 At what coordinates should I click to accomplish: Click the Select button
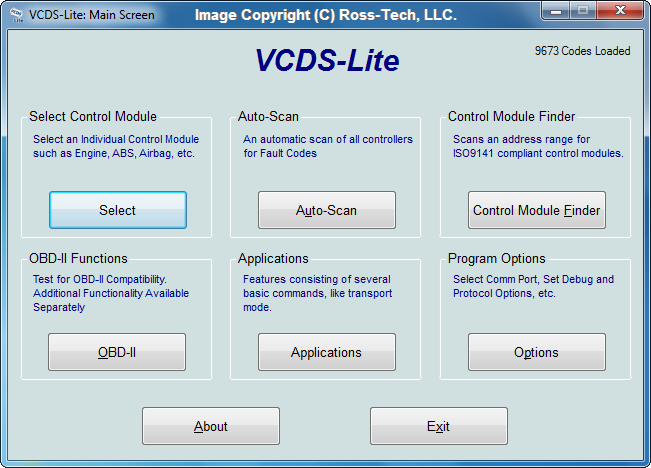pyautogui.click(x=118, y=210)
